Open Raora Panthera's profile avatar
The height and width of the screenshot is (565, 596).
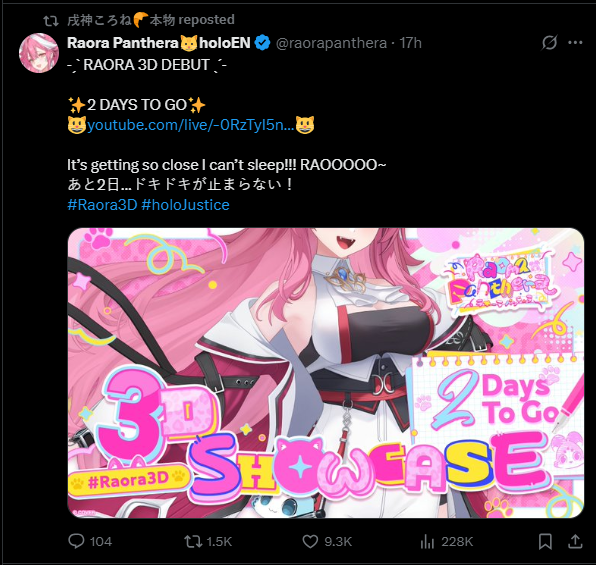(x=39, y=53)
